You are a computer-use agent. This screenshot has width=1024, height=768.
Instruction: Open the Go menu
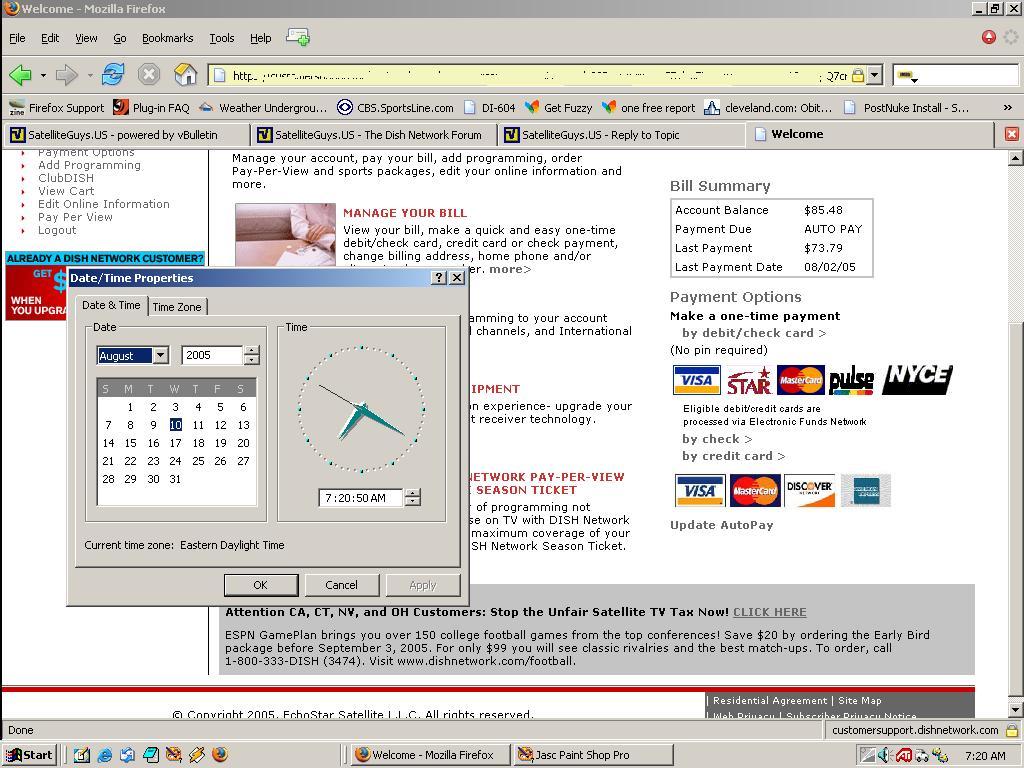[x=120, y=38]
